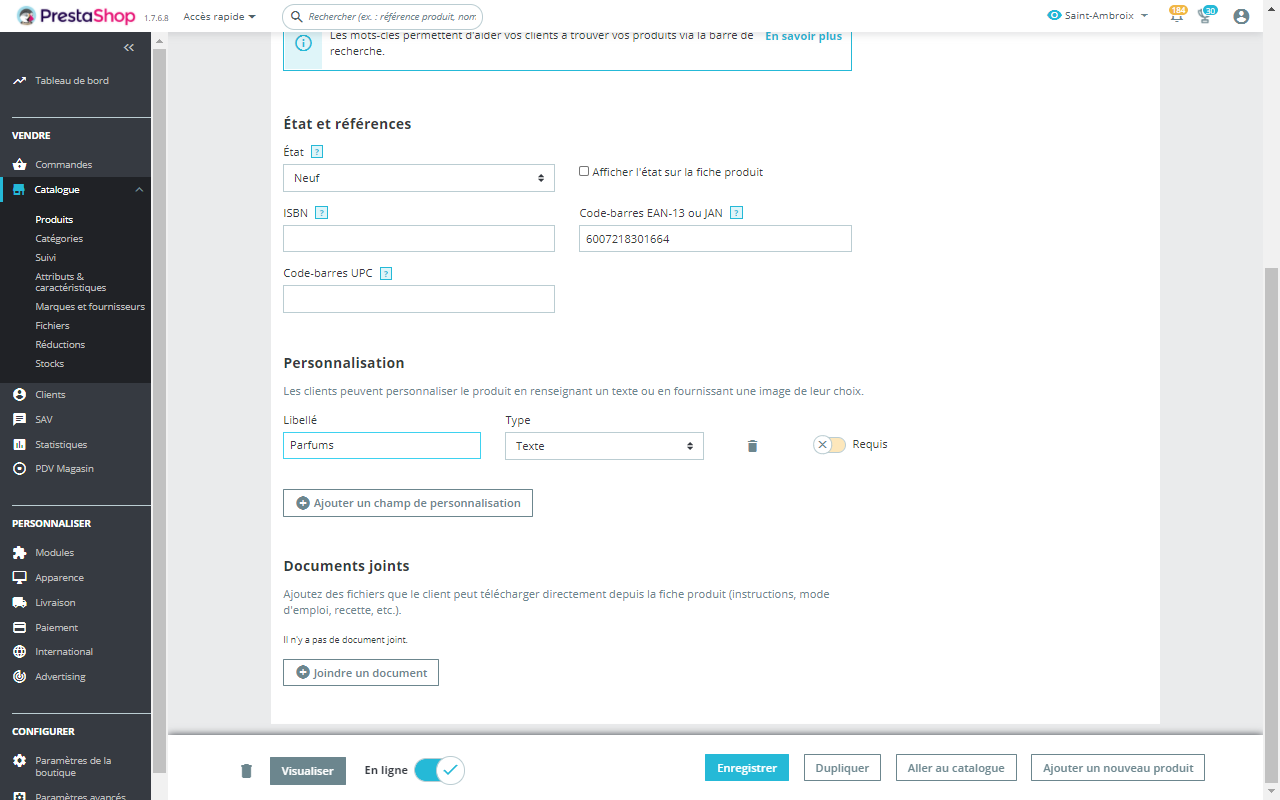
Task: Click the Libellé field containing Parfums
Action: [x=382, y=445]
